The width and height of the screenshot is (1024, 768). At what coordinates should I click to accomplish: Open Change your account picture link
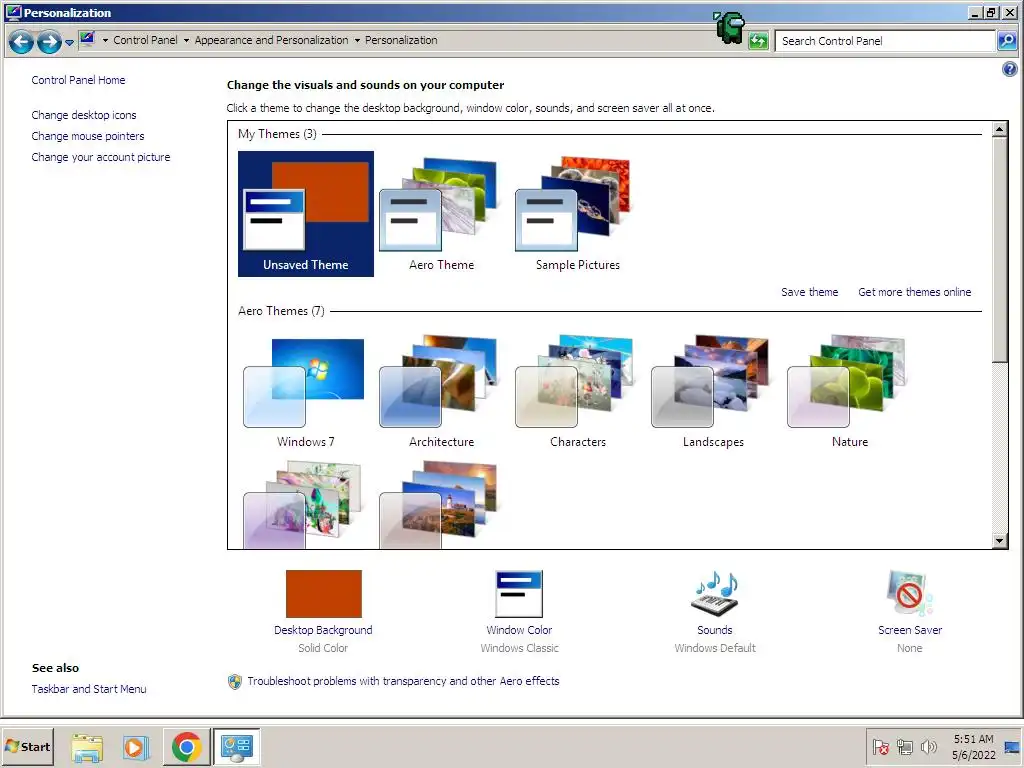point(101,157)
